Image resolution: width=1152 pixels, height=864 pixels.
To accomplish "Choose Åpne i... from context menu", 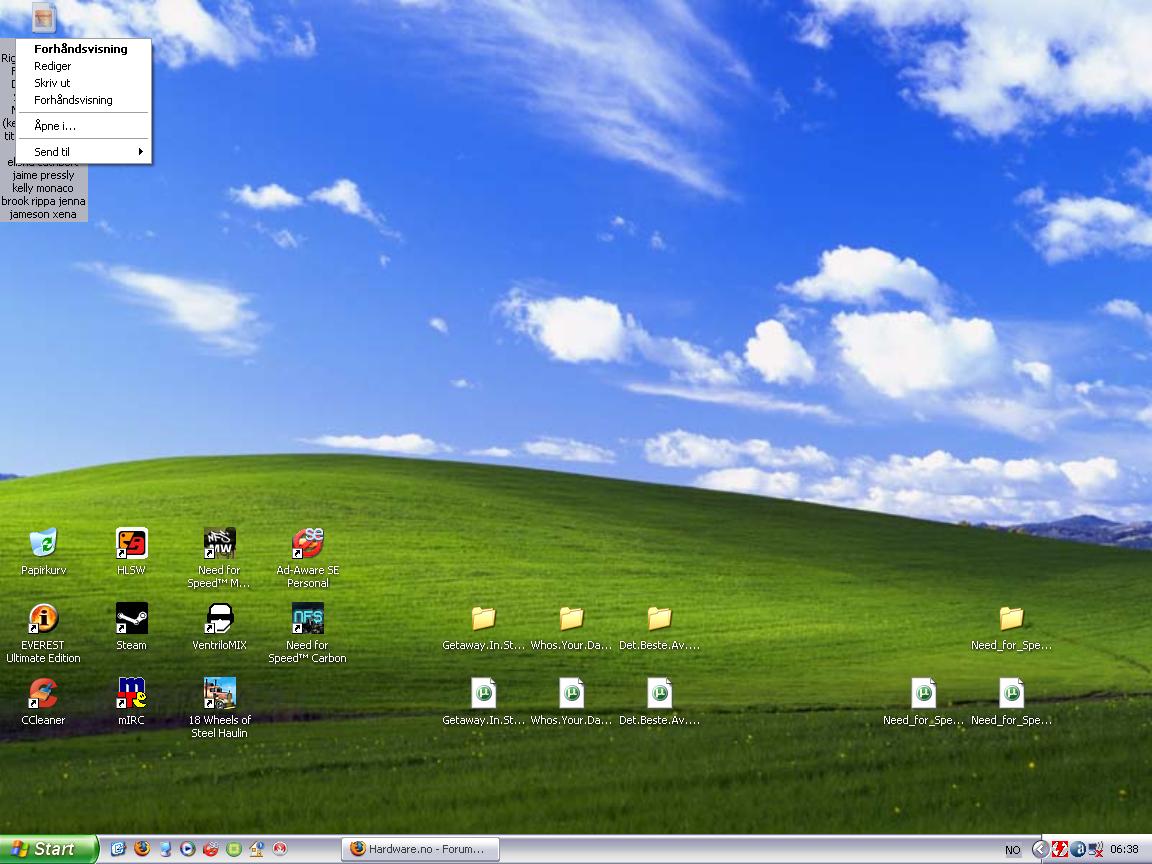I will pos(83,126).
